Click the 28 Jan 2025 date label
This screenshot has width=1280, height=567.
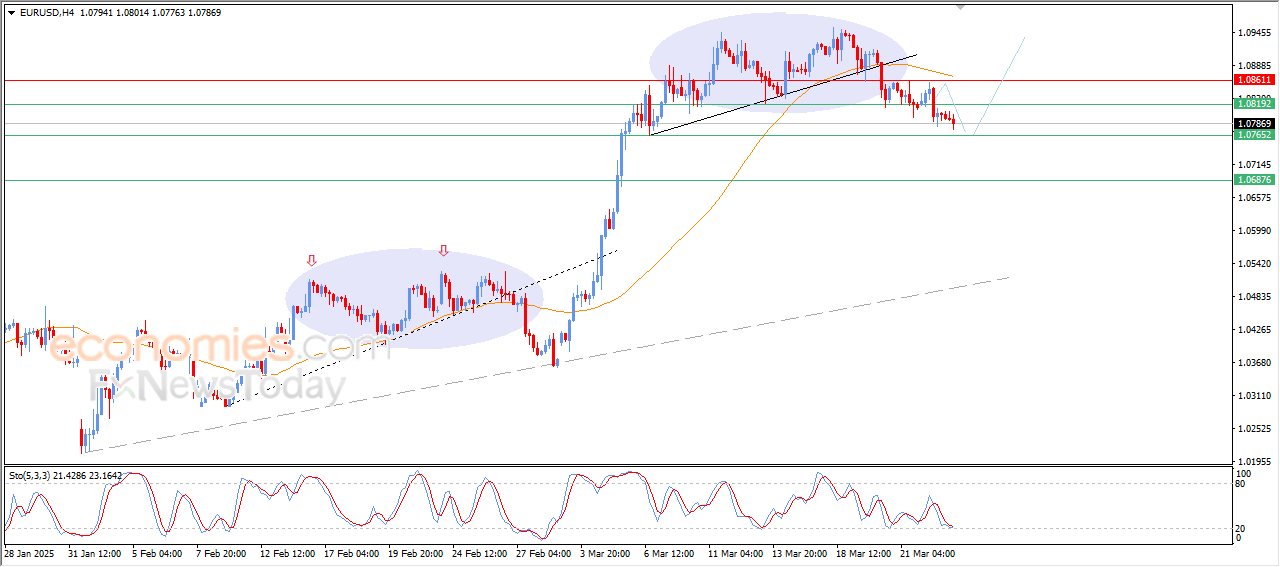(x=28, y=552)
